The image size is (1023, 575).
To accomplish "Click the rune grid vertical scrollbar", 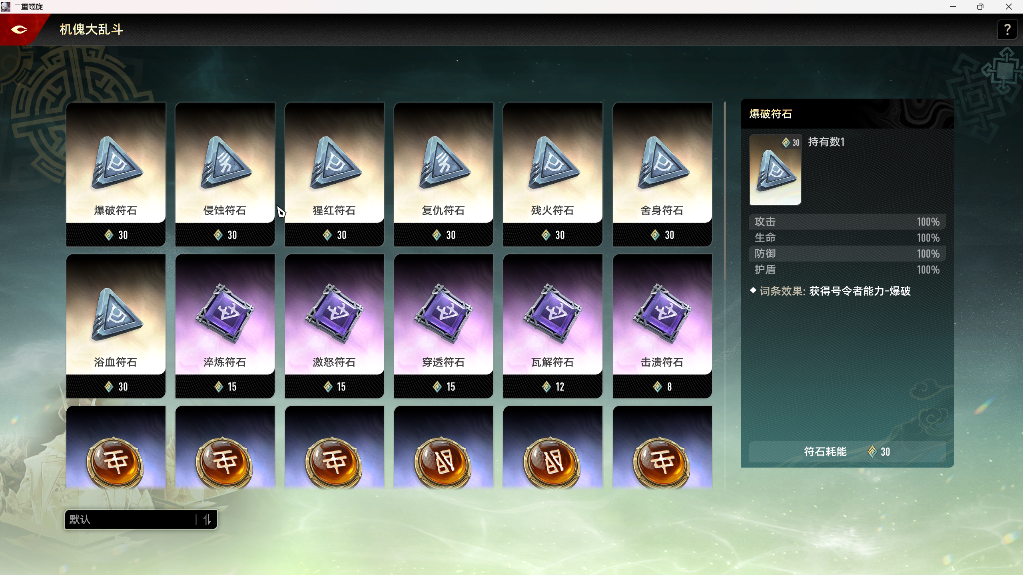I will (725, 191).
